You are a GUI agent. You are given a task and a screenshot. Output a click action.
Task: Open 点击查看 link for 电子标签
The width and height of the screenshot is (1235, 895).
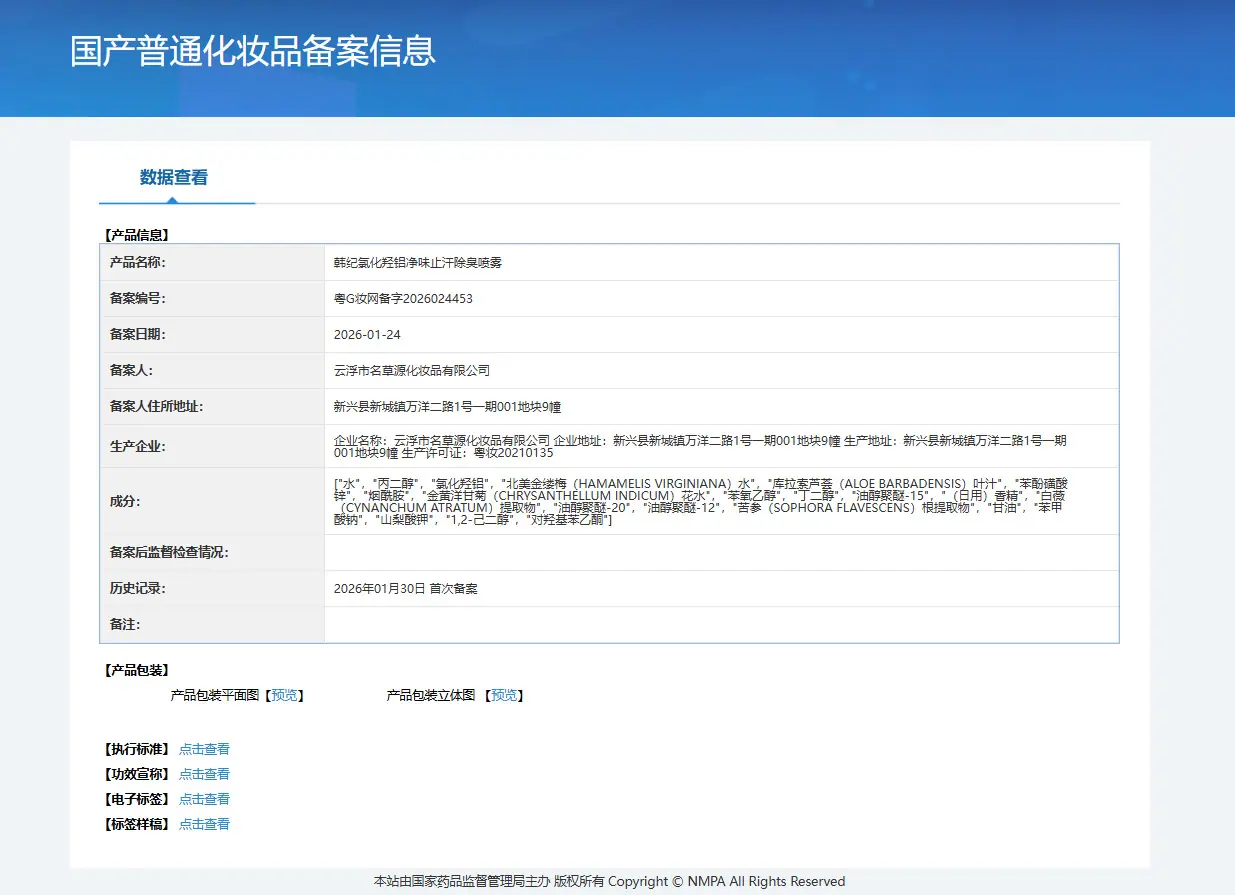point(204,799)
